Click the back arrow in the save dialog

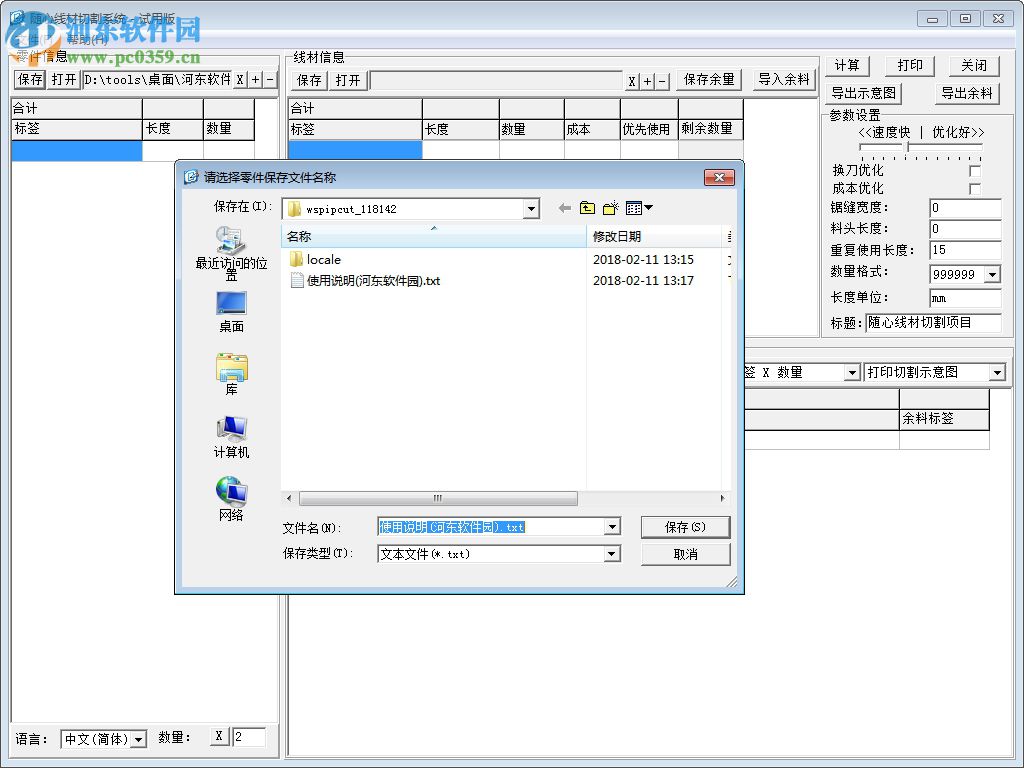(x=565, y=208)
